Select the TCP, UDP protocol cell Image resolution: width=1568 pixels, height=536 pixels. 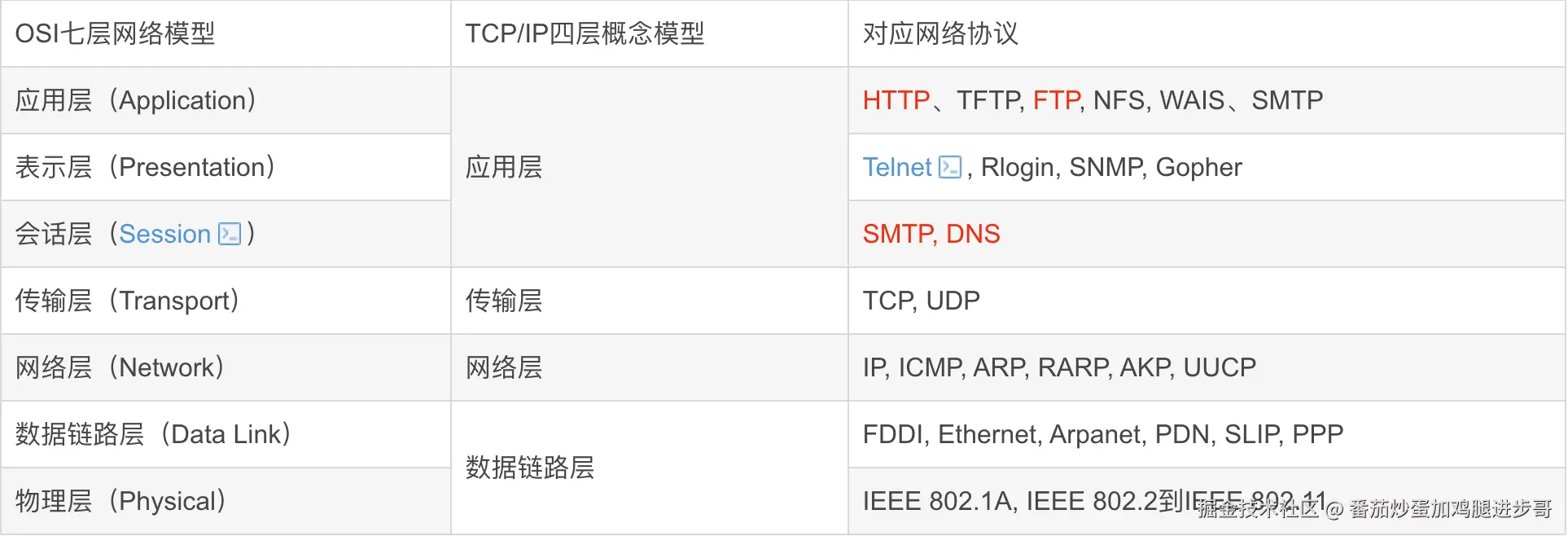point(921,301)
